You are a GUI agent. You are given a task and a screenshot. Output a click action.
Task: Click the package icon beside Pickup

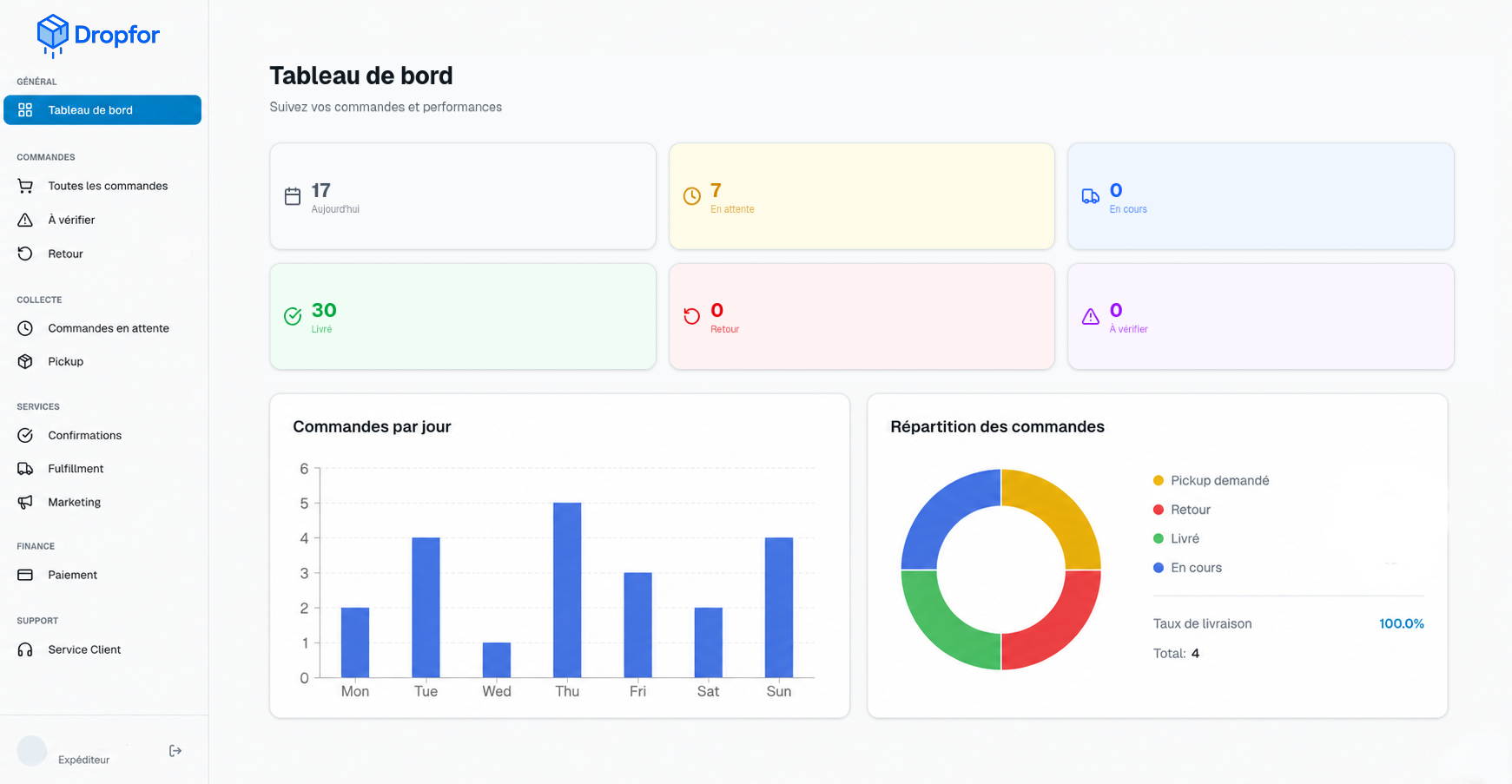coord(25,361)
